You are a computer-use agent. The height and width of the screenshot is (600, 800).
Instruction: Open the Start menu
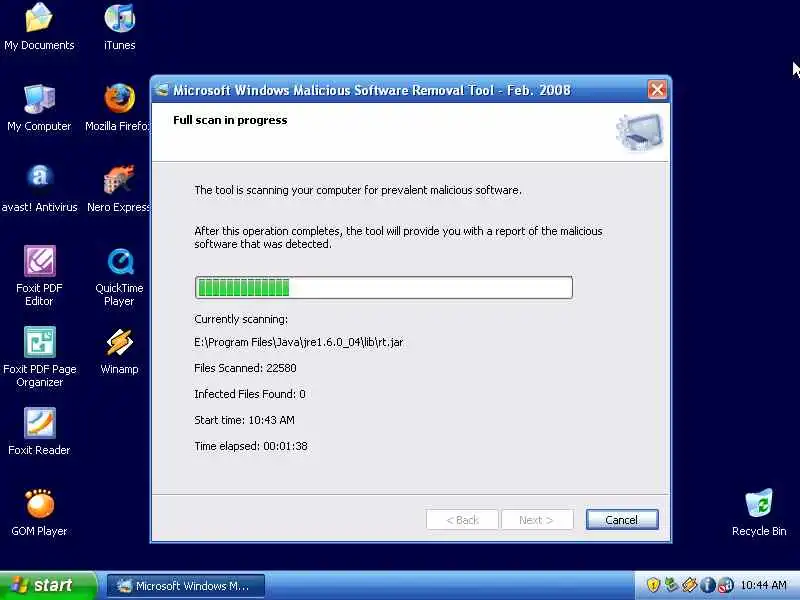pyautogui.click(x=48, y=585)
